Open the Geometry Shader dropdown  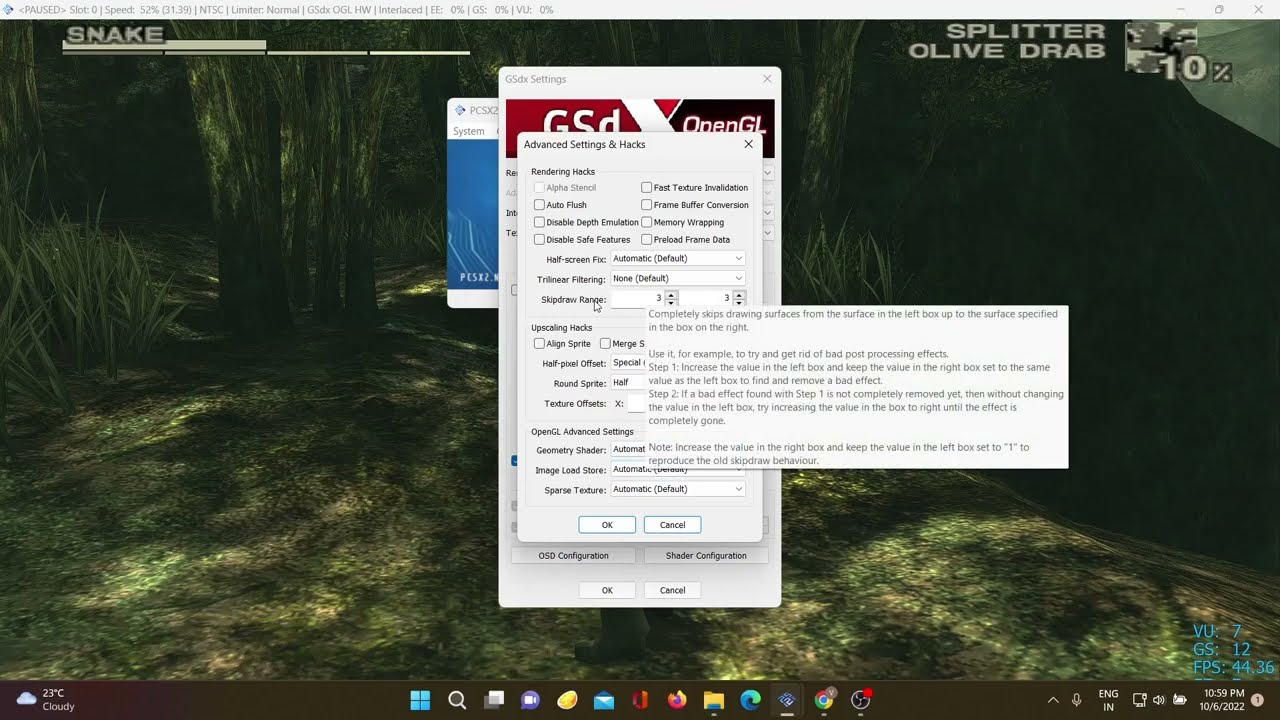[x=629, y=449]
